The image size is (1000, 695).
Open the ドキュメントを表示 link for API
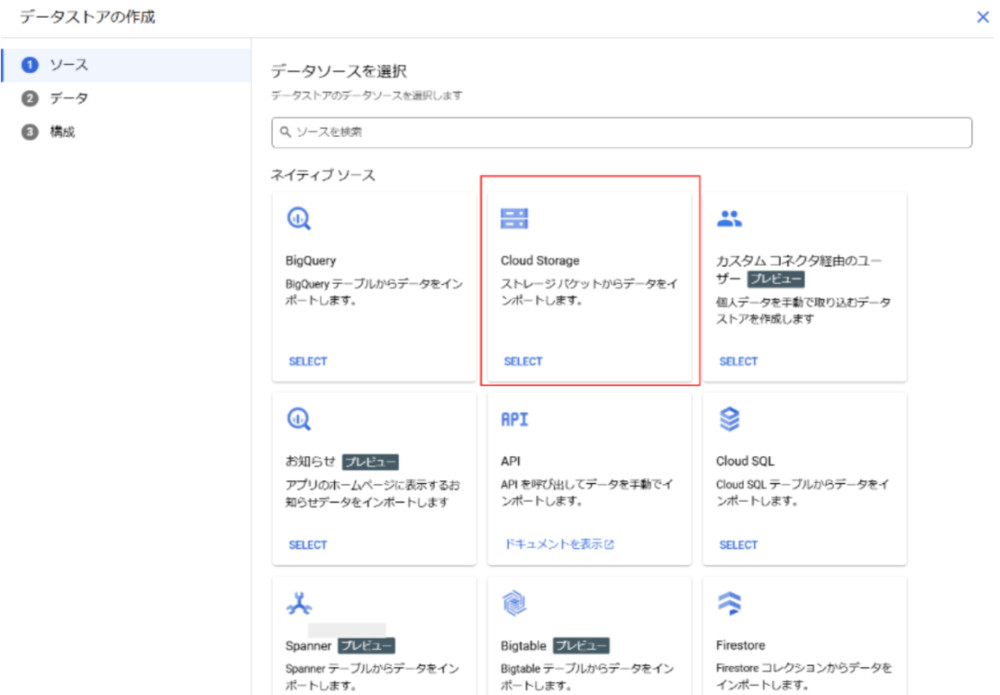559,545
